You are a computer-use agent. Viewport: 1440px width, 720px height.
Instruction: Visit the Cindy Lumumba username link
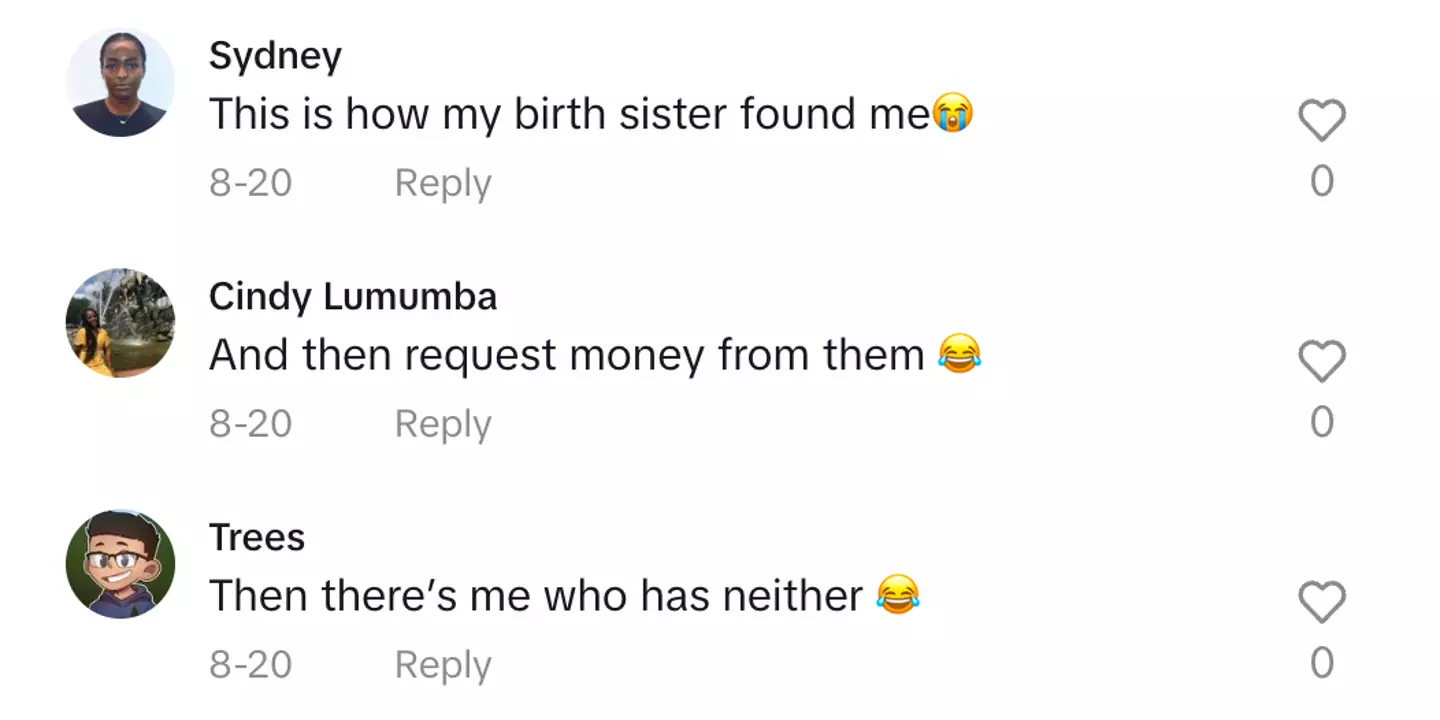pos(352,297)
